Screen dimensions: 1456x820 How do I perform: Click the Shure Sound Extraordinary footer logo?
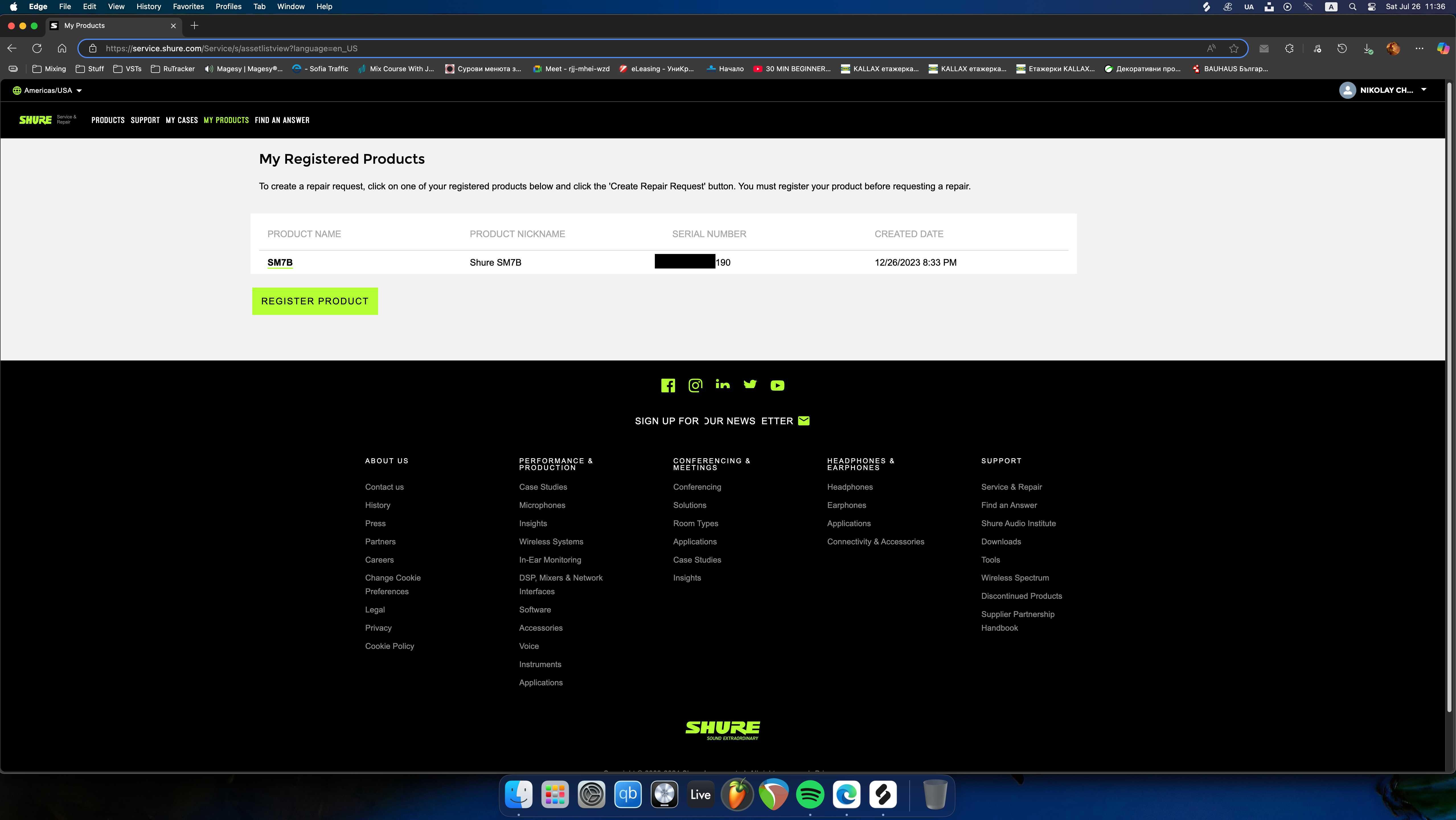tap(722, 730)
